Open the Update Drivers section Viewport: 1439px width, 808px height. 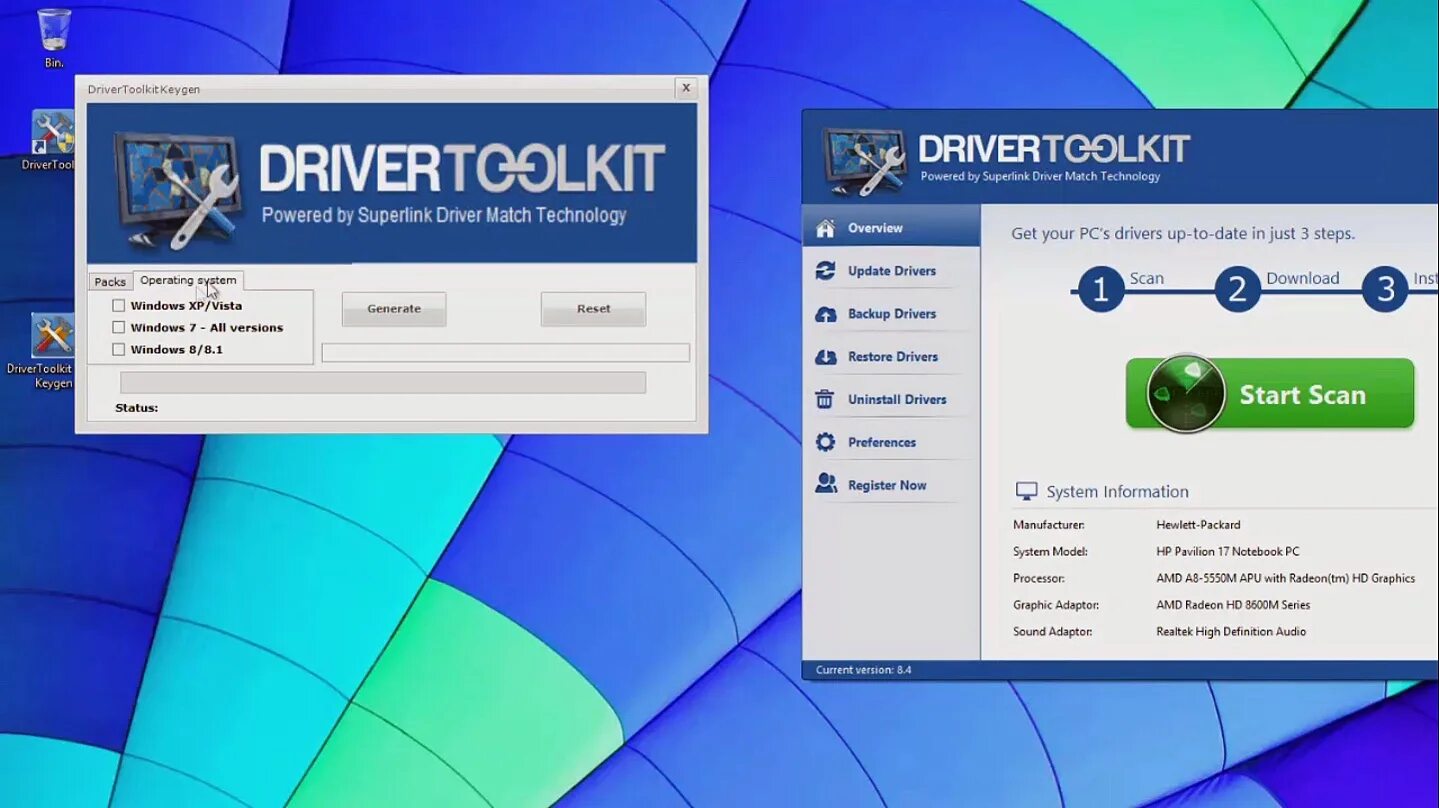pyautogui.click(x=890, y=271)
